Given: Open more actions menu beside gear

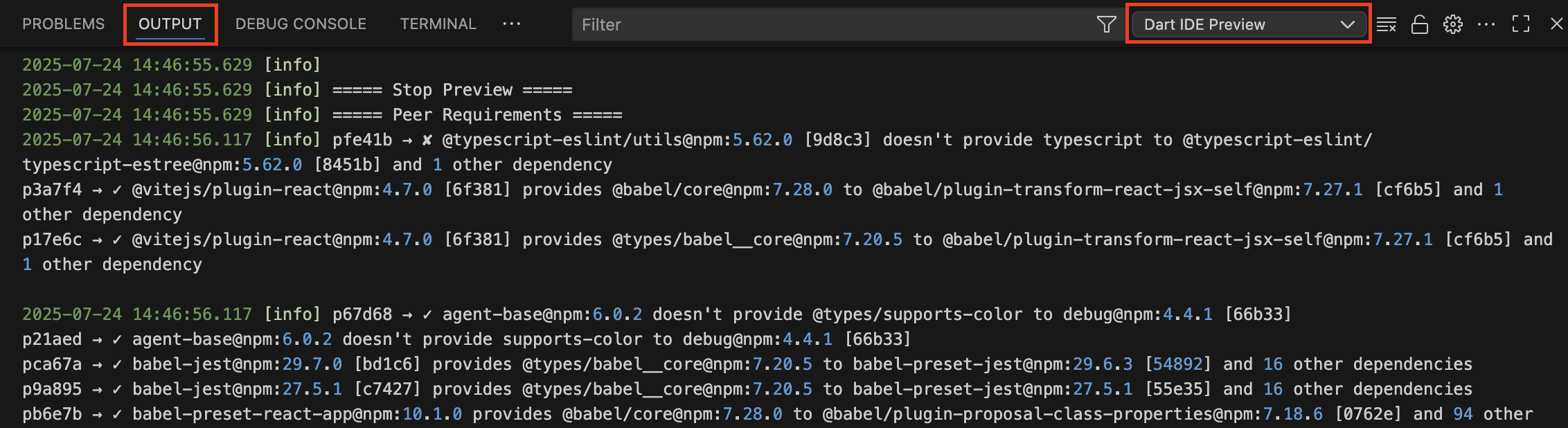Looking at the screenshot, I should click(1486, 24).
